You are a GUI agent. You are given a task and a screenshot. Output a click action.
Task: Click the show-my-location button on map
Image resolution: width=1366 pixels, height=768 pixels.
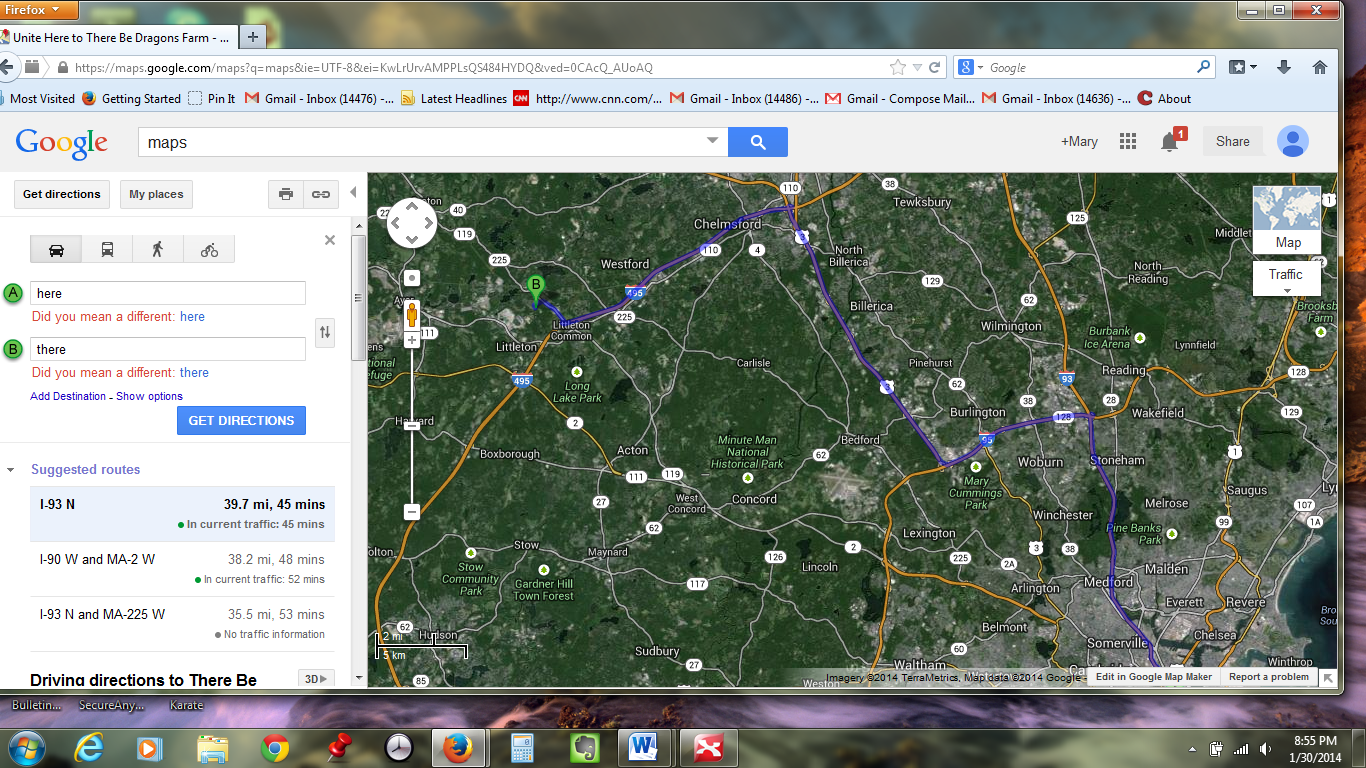click(x=412, y=278)
